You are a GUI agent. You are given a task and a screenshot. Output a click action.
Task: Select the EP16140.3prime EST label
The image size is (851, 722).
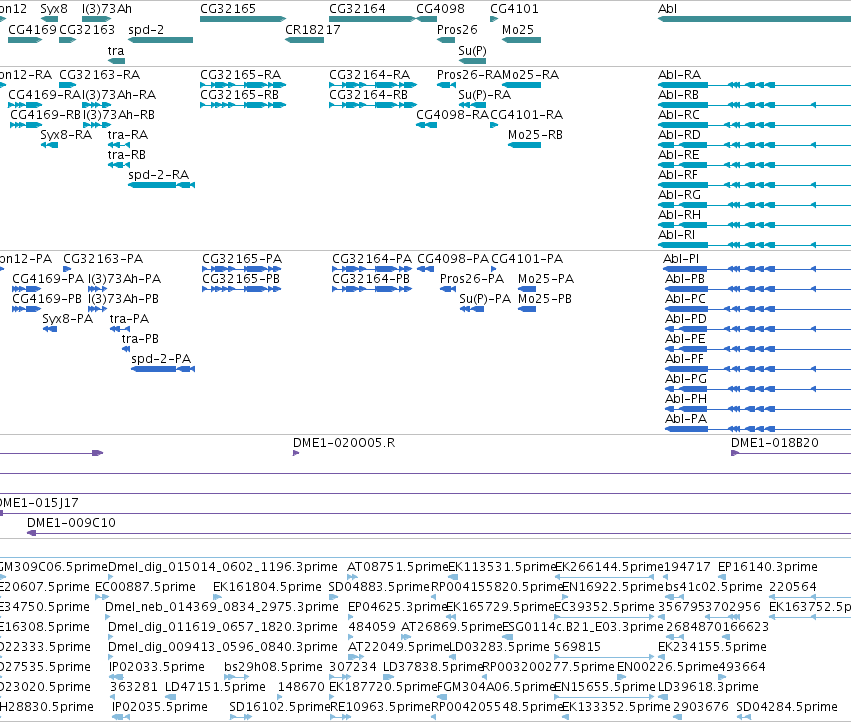pos(767,567)
